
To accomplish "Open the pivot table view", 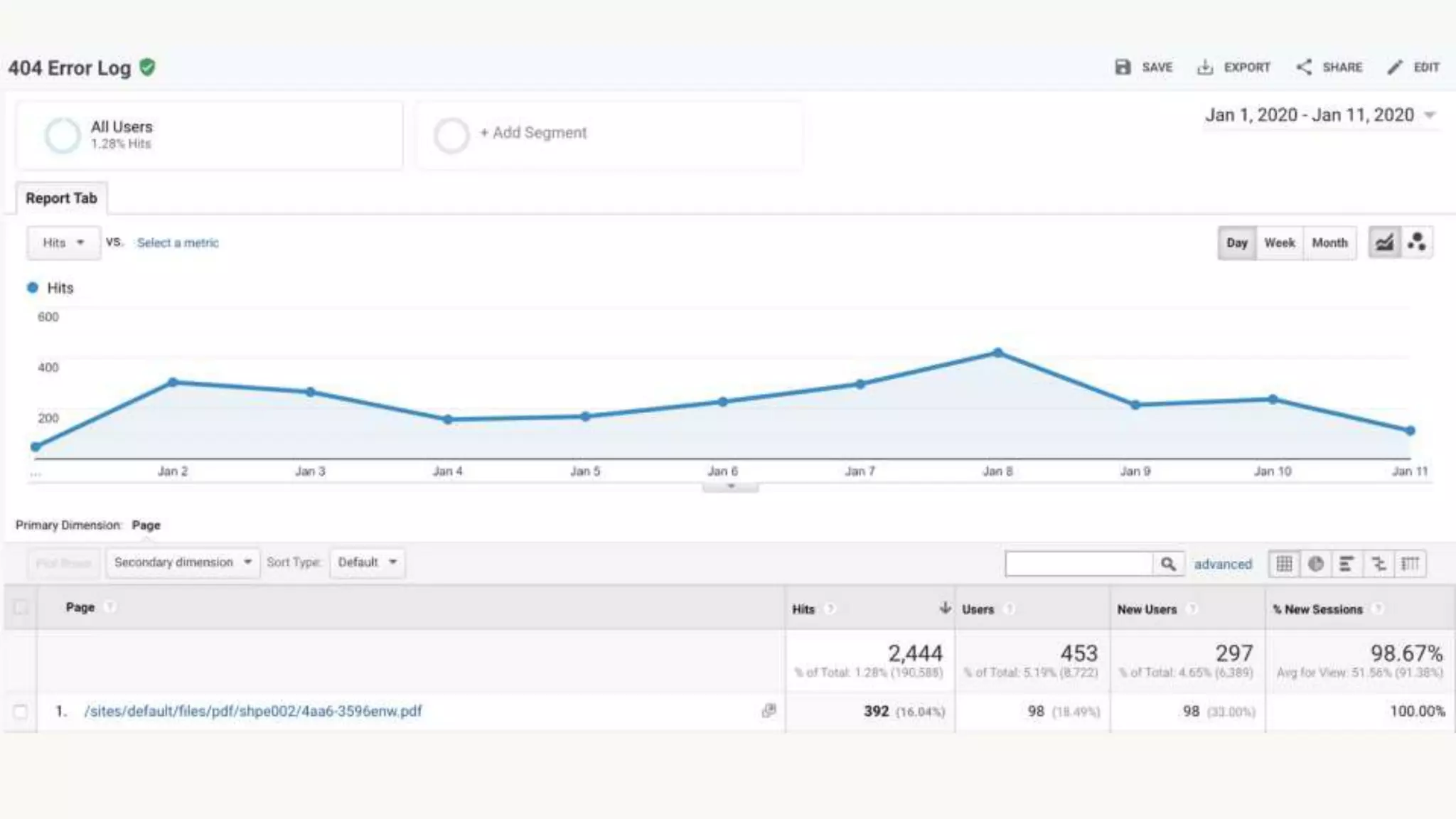I will point(1410,564).
